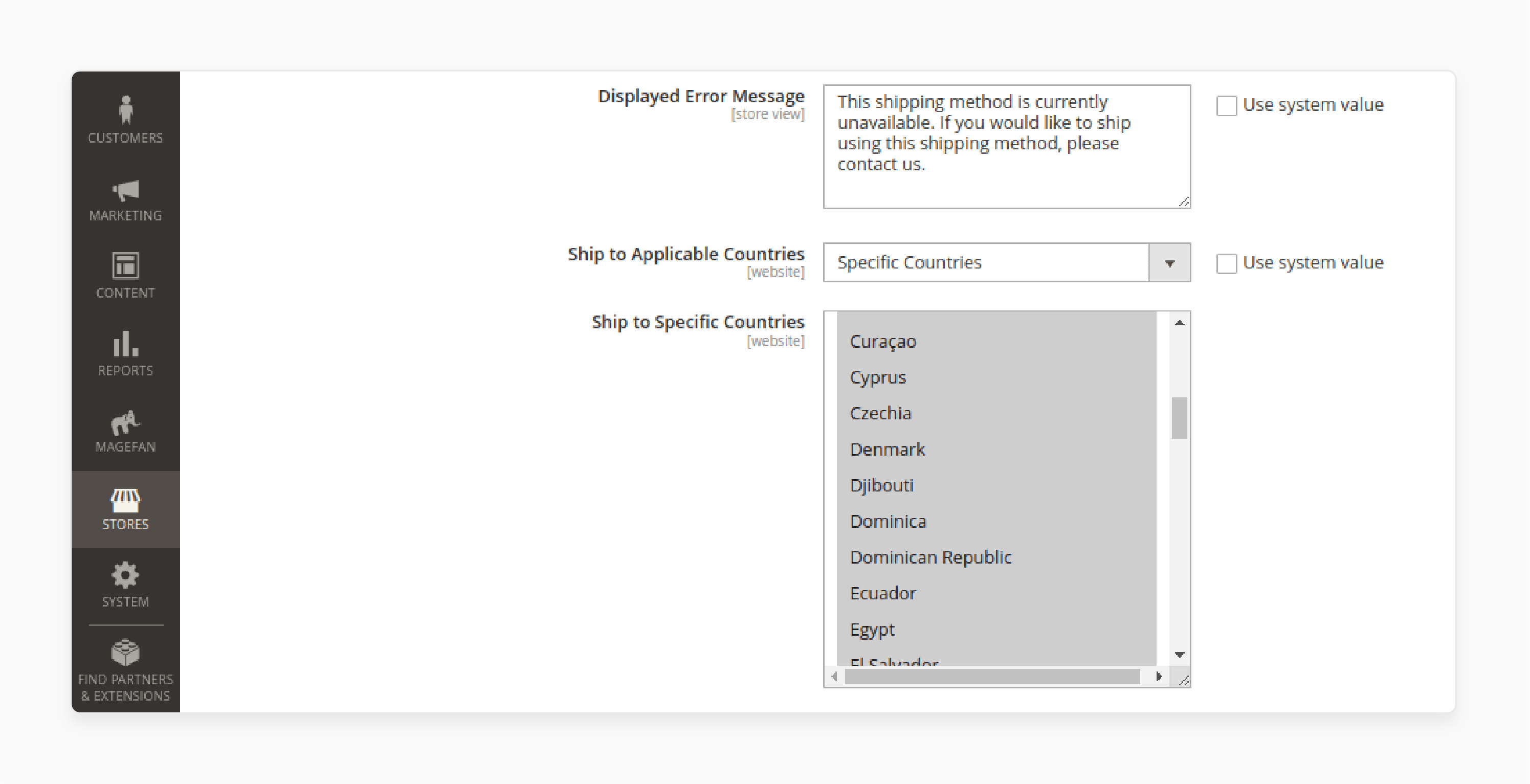Click the countries list scroll up arrow
Viewport: 1530px width, 784px height.
(x=1180, y=323)
